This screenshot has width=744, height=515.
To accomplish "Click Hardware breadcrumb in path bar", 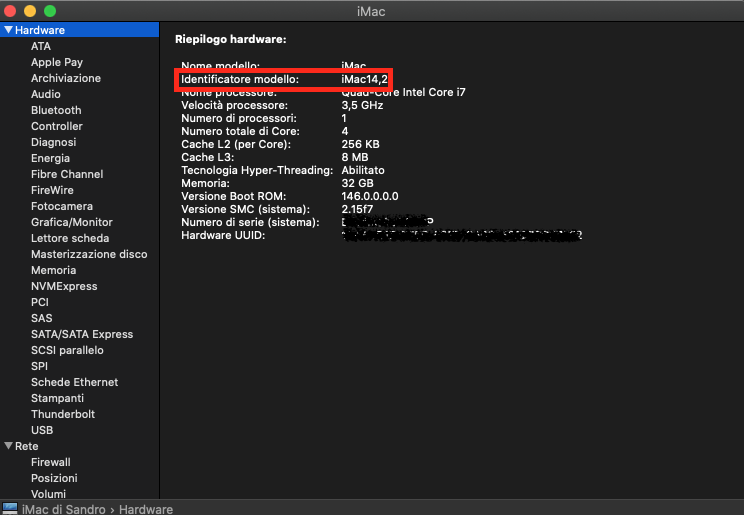I will pos(146,509).
